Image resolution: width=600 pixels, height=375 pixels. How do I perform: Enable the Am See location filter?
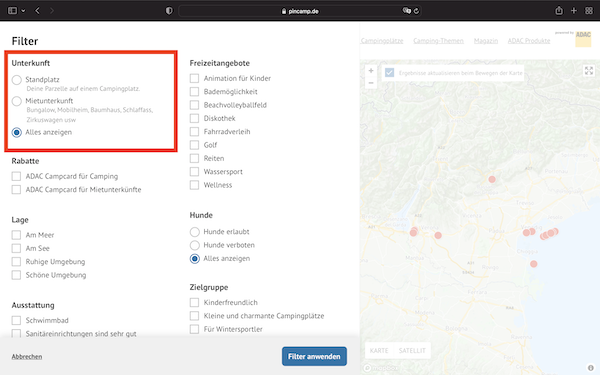click(16, 248)
